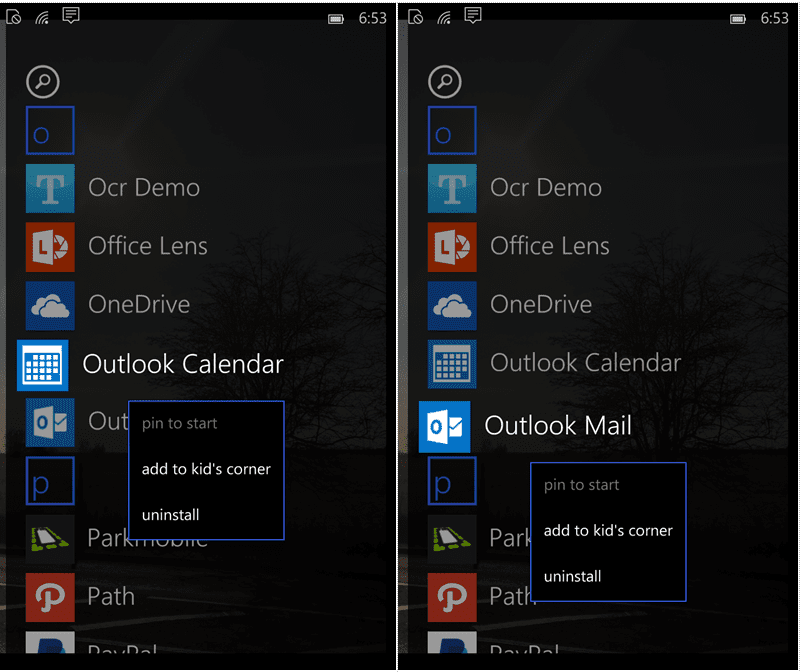Choose 'pin to start' in left screen context menu
The width and height of the screenshot is (803, 672).
pos(180,424)
